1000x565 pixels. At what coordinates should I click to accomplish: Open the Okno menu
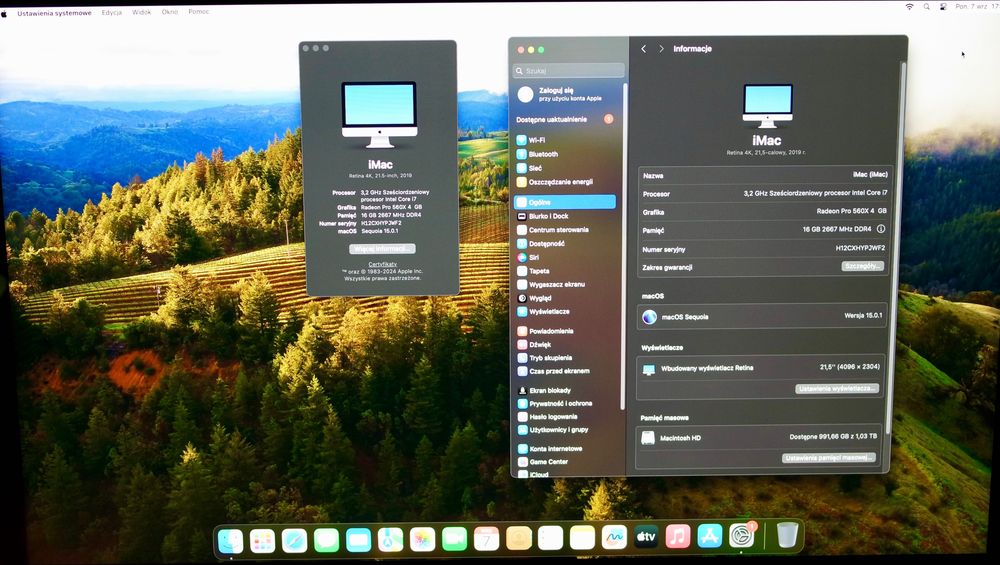pos(170,11)
